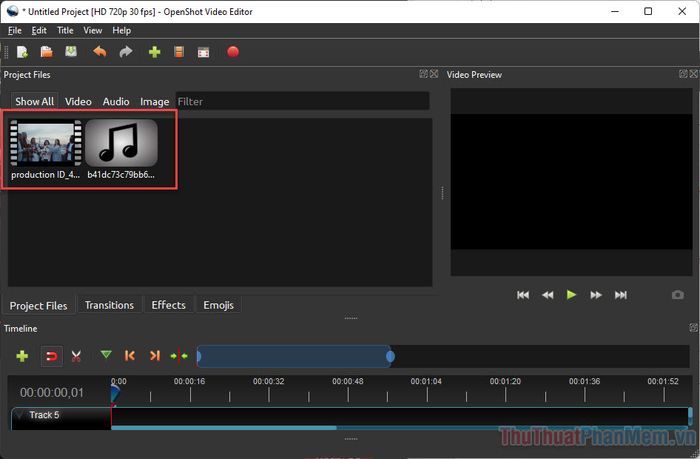Open the Edit menu

click(x=39, y=30)
